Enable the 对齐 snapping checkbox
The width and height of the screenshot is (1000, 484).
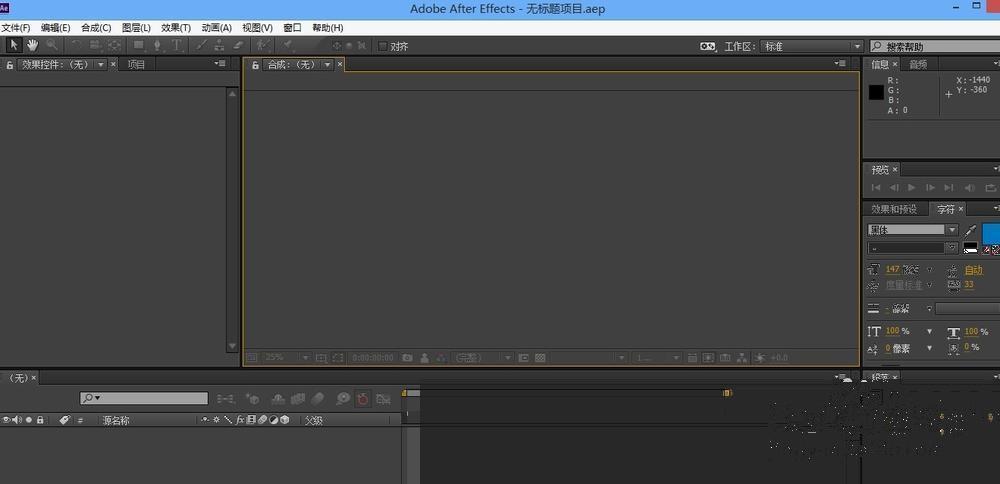coord(383,46)
